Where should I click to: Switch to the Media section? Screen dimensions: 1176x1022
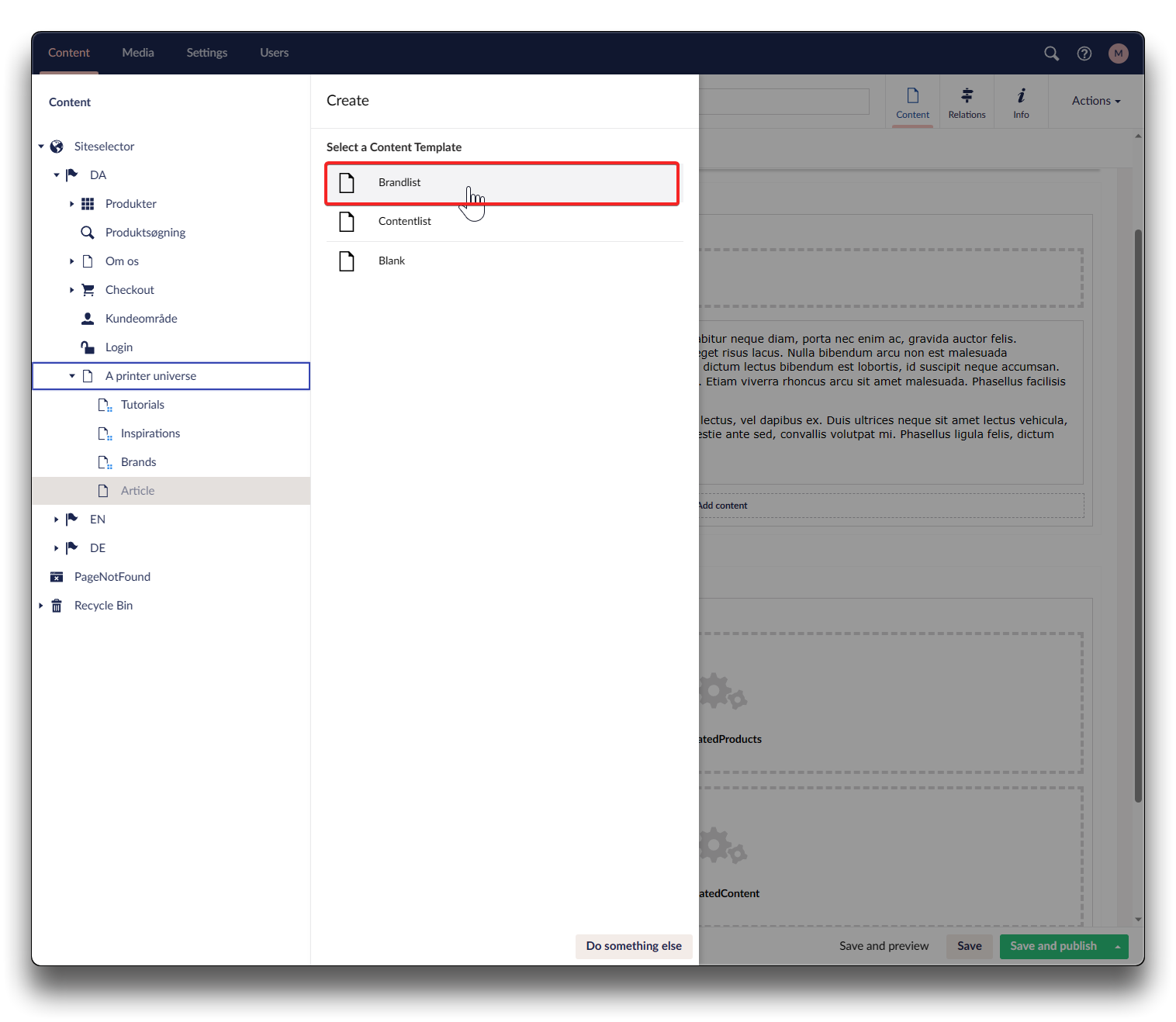pyautogui.click(x=138, y=53)
